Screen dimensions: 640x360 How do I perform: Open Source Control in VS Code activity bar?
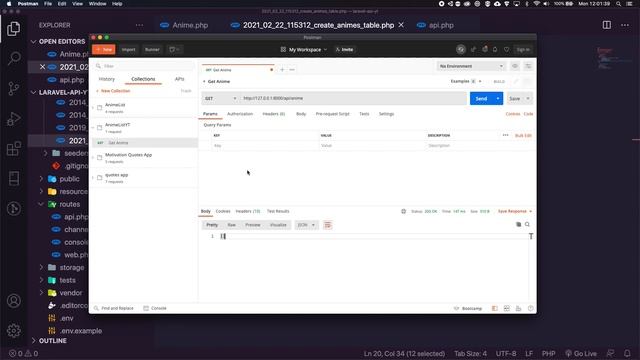point(13,88)
